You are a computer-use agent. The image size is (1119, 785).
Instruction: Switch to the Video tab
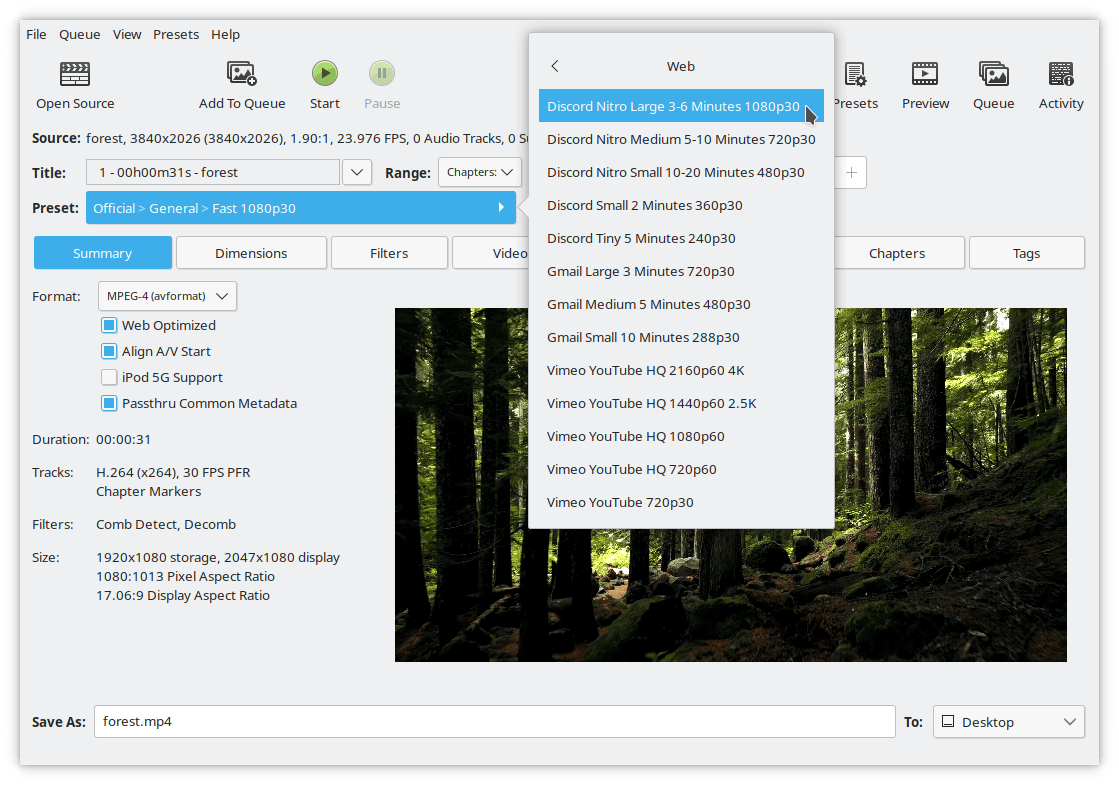coord(491,253)
